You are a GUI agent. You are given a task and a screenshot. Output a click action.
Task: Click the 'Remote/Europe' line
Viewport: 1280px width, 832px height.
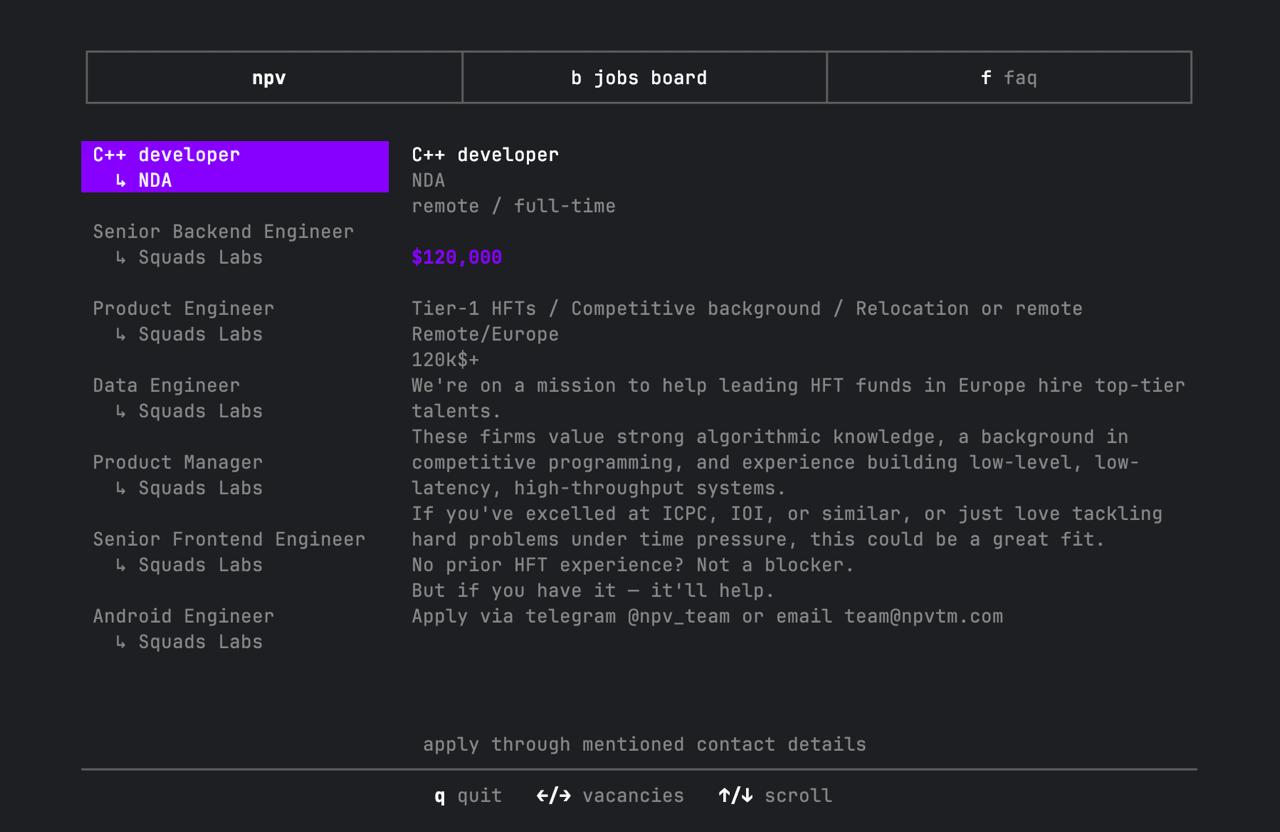point(485,334)
